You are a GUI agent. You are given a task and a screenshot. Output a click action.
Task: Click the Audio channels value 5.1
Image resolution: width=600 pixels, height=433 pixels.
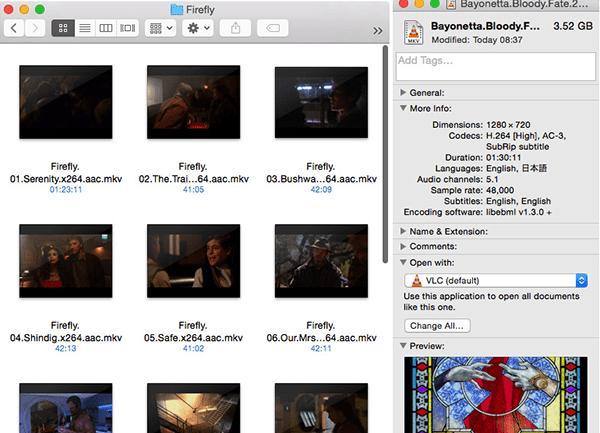tap(492, 179)
